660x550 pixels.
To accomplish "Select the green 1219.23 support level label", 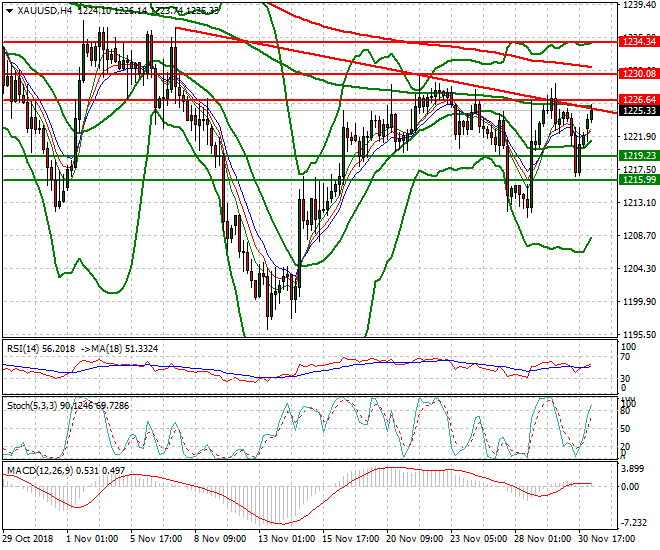I will (639, 156).
